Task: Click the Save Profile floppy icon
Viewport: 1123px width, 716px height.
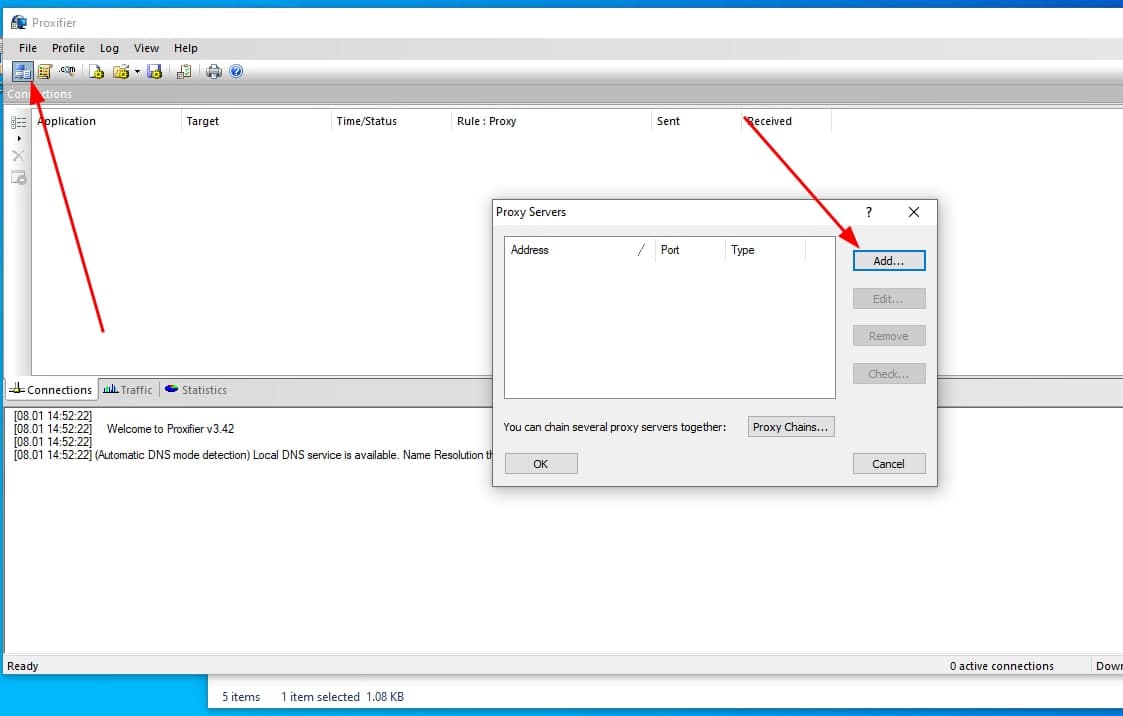Action: coord(154,71)
